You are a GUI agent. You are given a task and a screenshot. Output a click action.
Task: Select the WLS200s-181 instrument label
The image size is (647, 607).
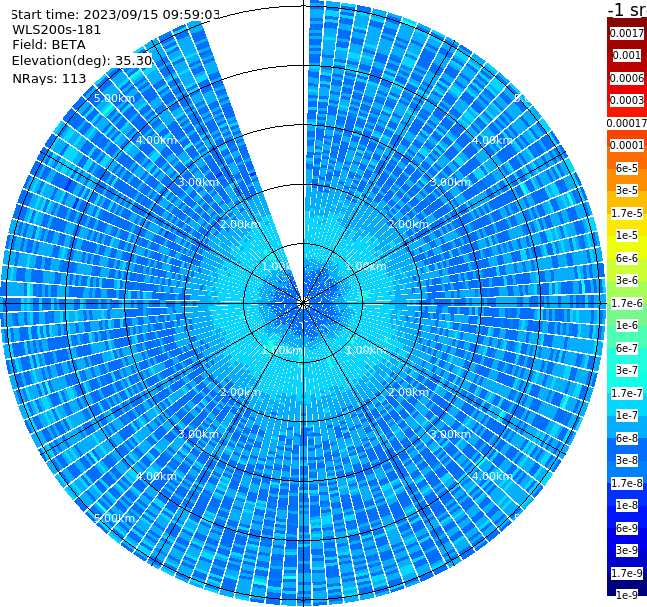(x=57, y=30)
